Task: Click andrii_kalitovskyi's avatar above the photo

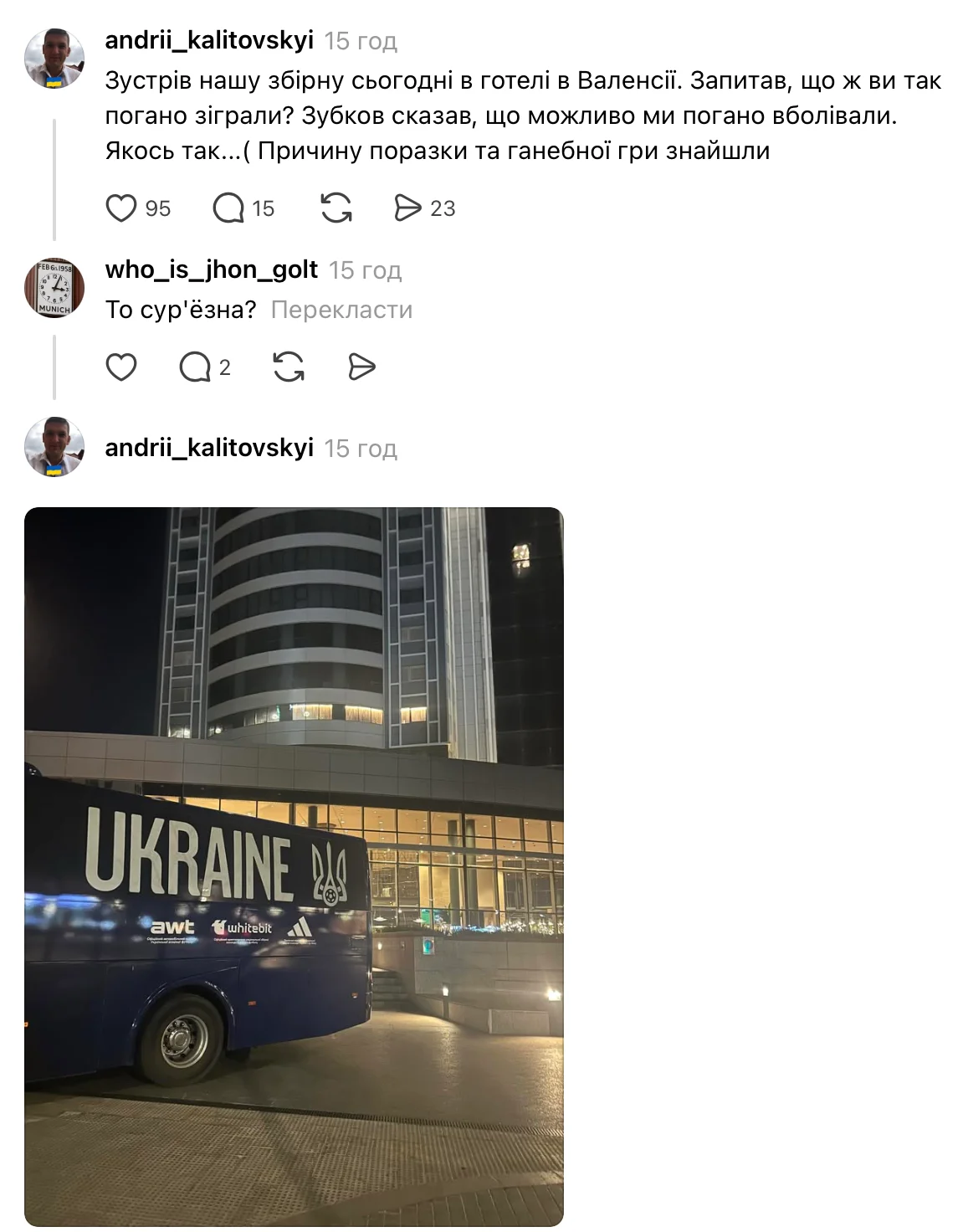Action: (54, 446)
